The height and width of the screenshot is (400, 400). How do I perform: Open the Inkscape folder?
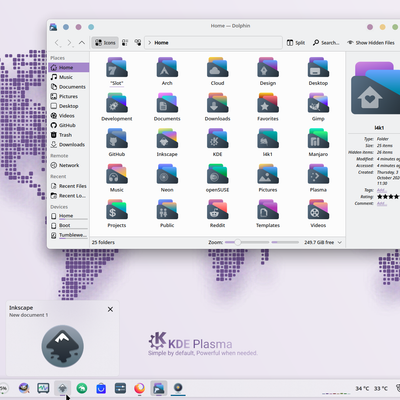click(x=167, y=139)
